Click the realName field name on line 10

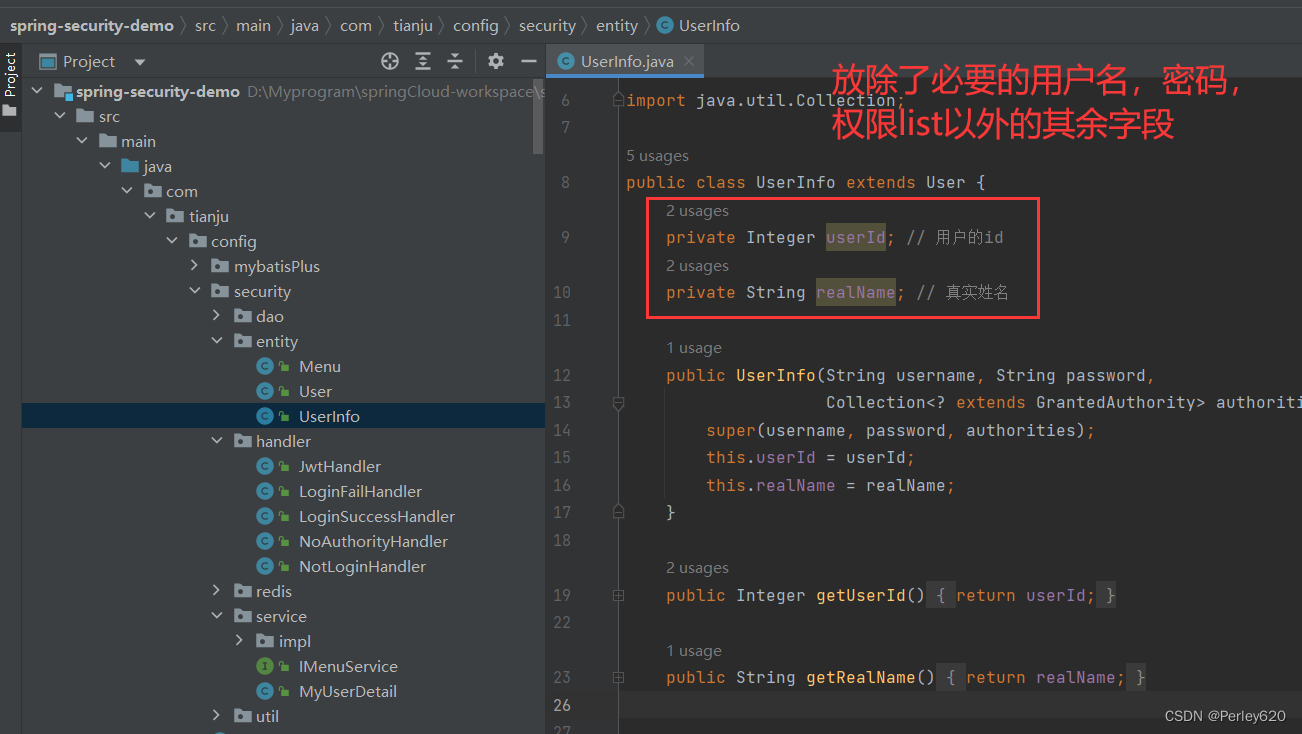[x=856, y=292]
